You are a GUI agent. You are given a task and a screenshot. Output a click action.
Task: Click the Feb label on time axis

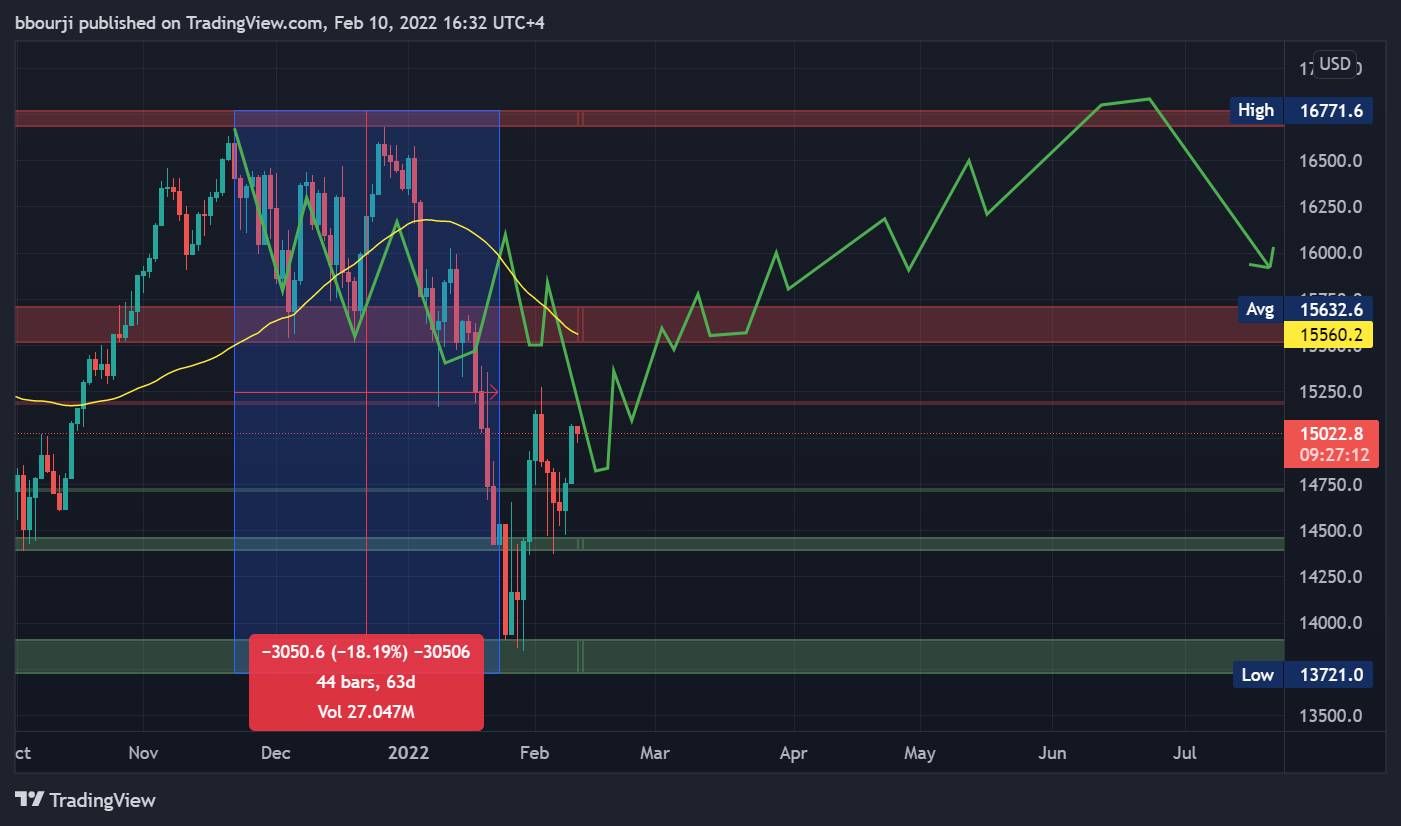pos(536,752)
